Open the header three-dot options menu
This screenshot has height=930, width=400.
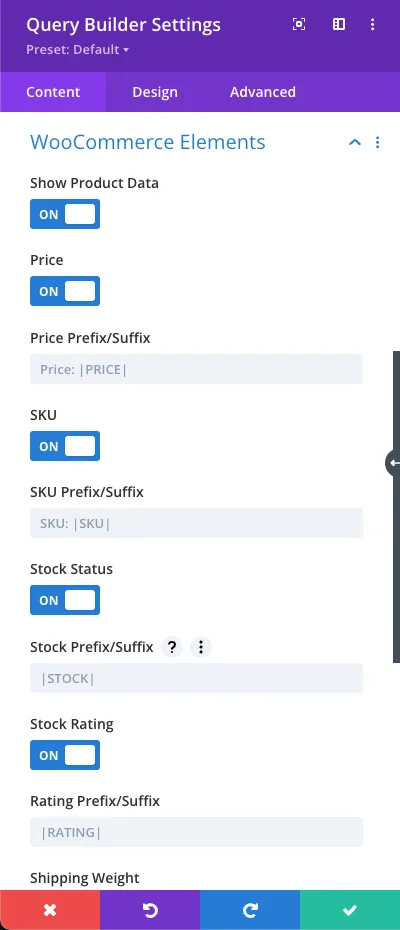pyautogui.click(x=373, y=24)
